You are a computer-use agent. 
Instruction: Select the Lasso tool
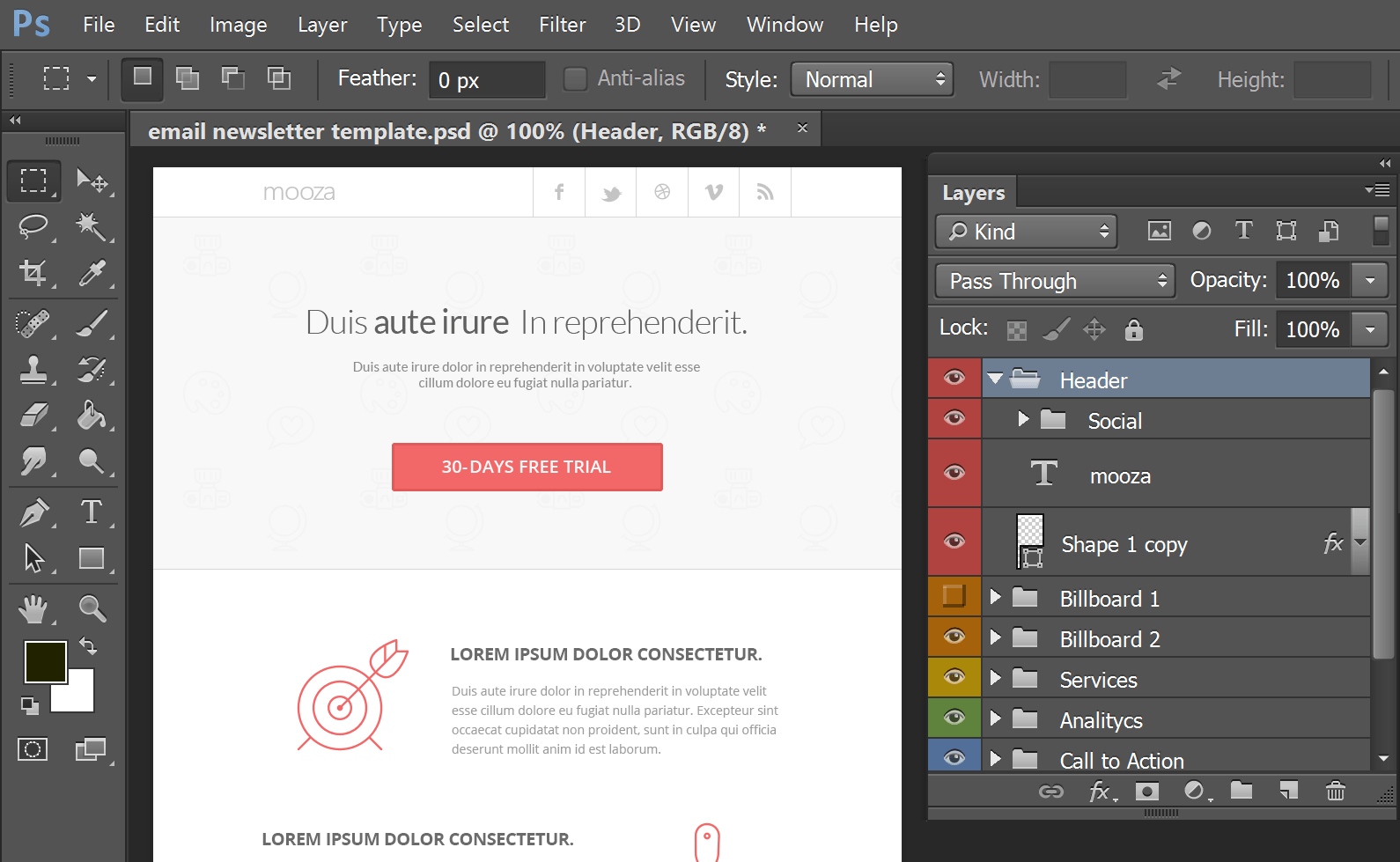pos(33,226)
